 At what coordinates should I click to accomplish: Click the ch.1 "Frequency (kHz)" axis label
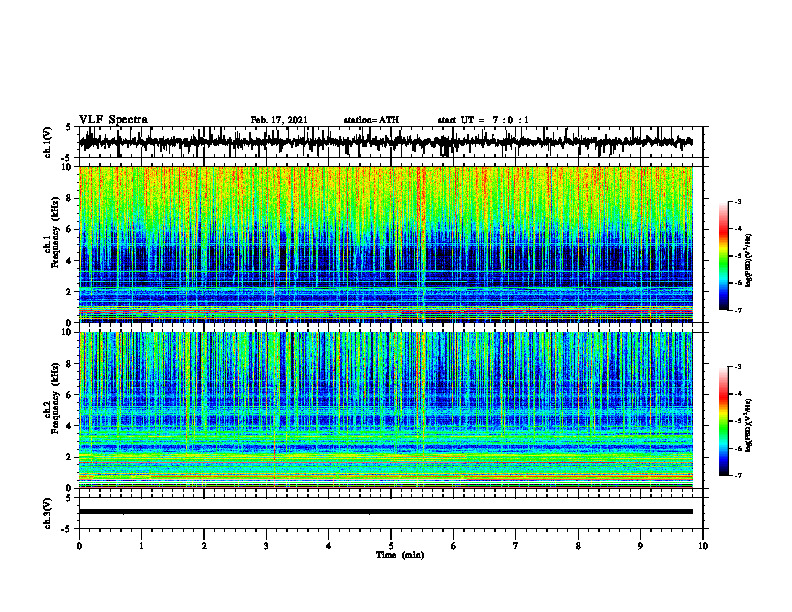pyautogui.click(x=55, y=232)
